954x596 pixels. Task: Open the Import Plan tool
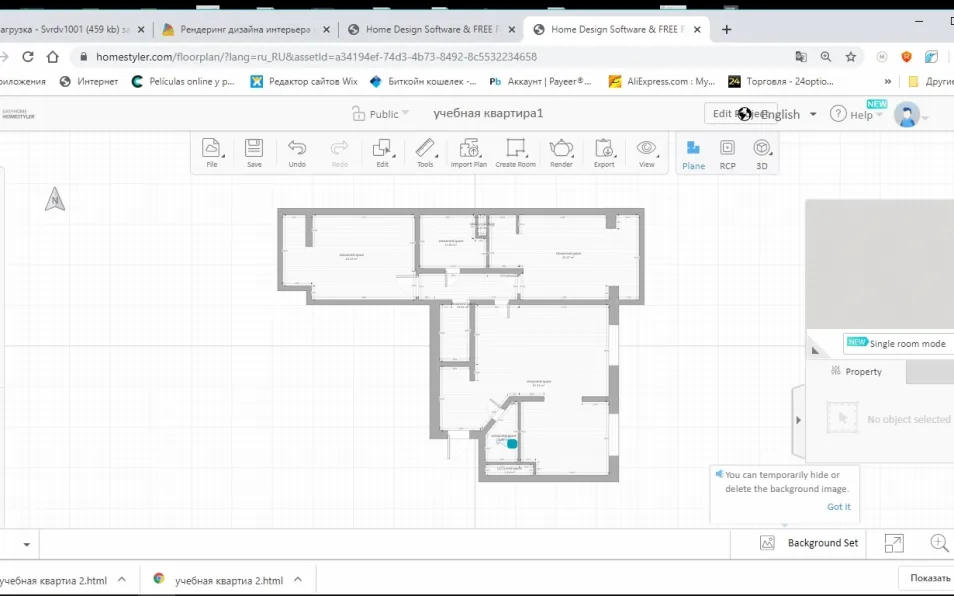[468, 152]
